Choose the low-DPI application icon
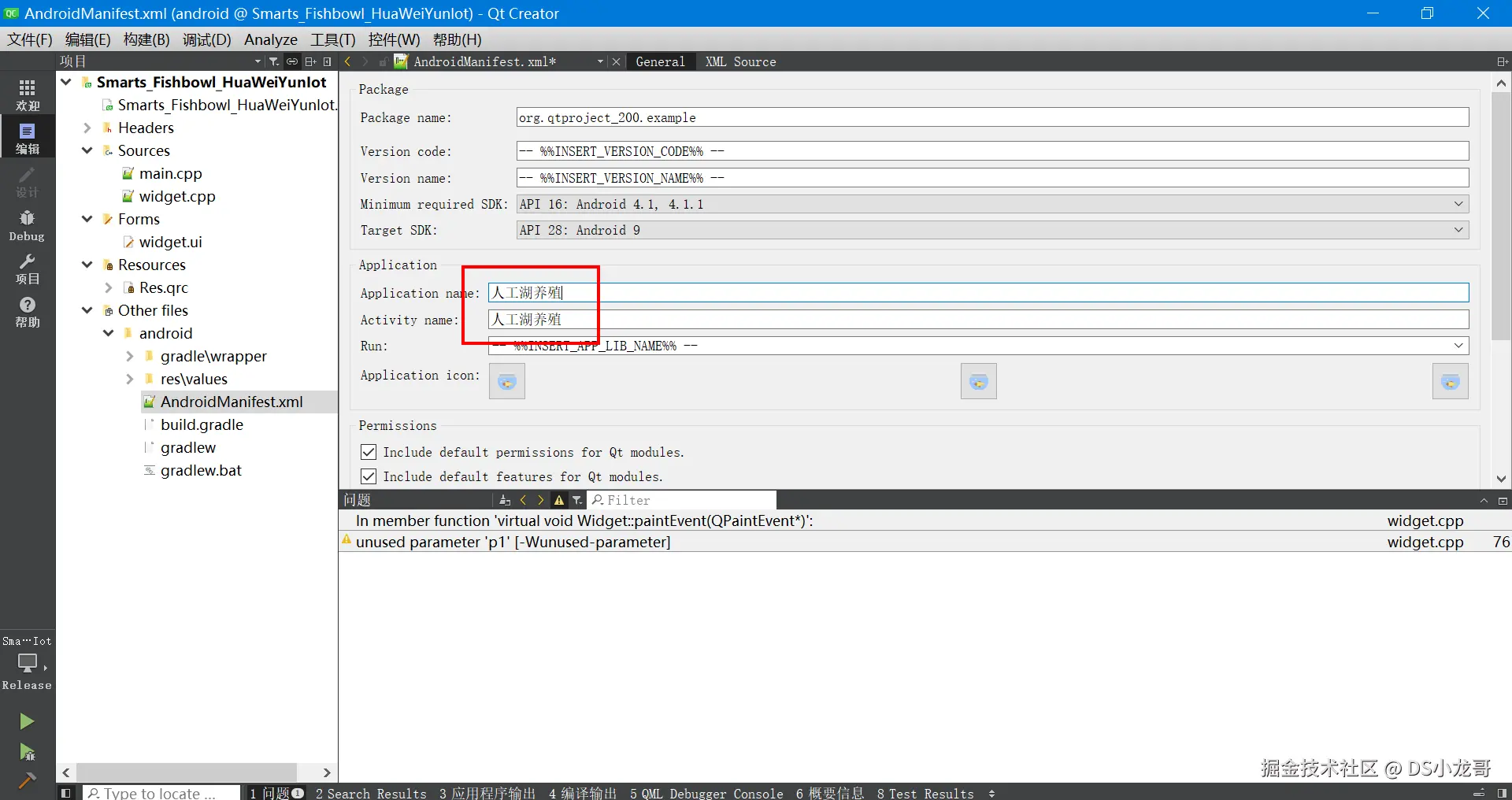Screen dimensions: 1512x800 click(x=507, y=382)
